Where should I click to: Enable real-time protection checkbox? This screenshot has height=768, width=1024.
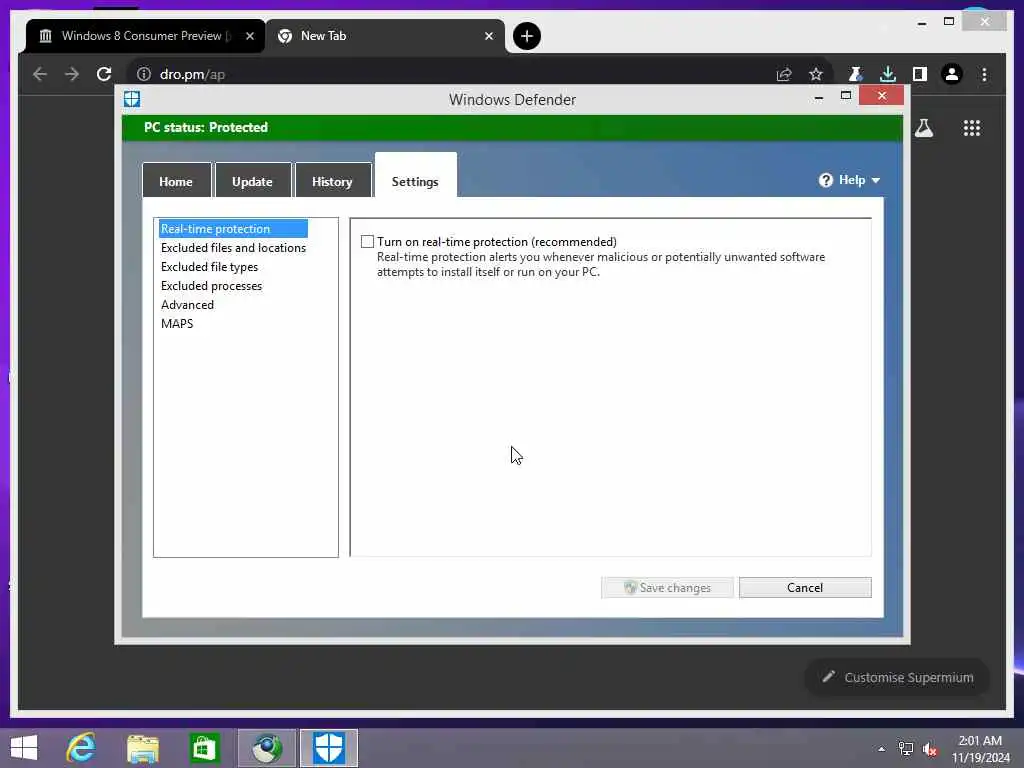368,242
